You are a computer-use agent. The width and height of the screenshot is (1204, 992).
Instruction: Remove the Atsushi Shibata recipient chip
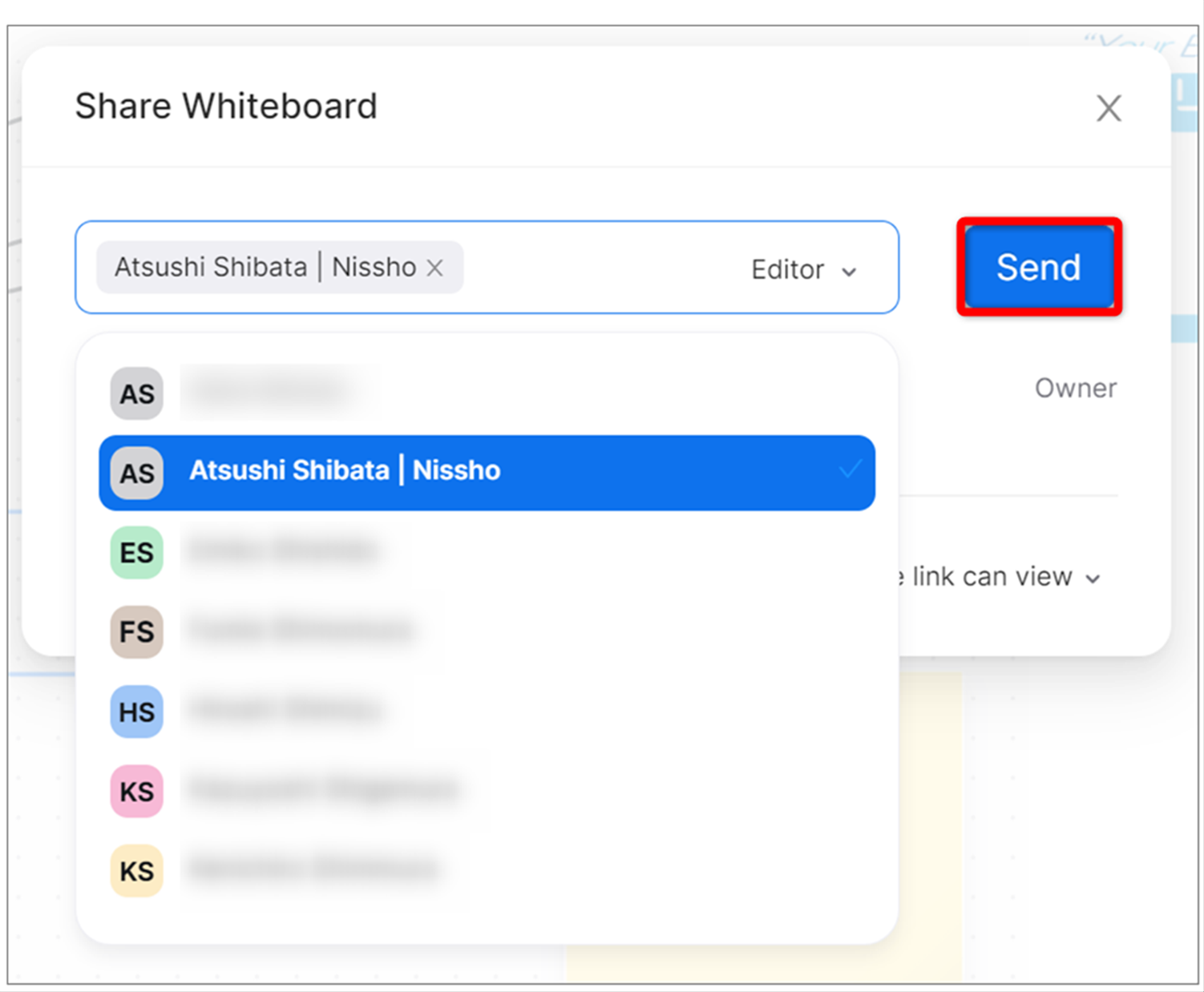click(434, 268)
